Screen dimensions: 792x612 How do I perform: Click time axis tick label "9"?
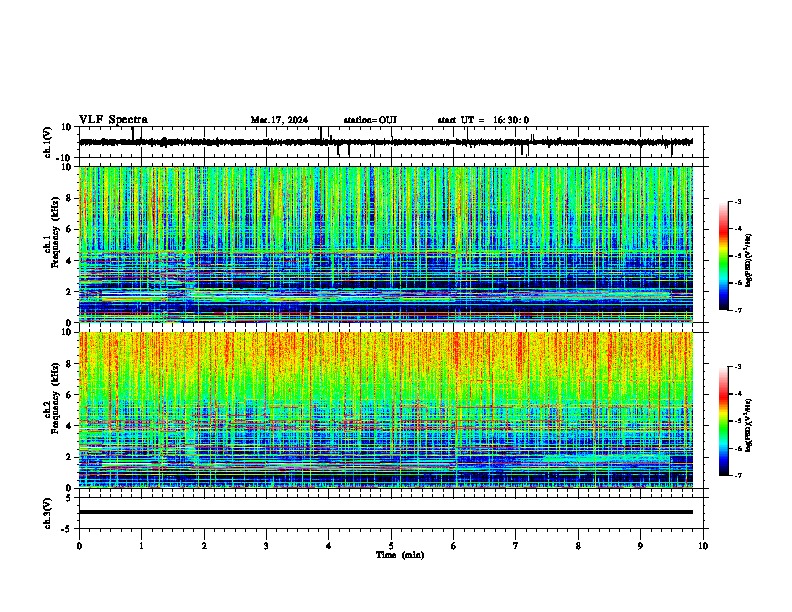point(640,546)
